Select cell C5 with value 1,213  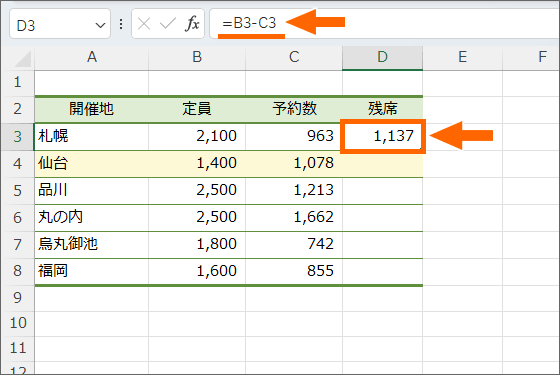294,191
